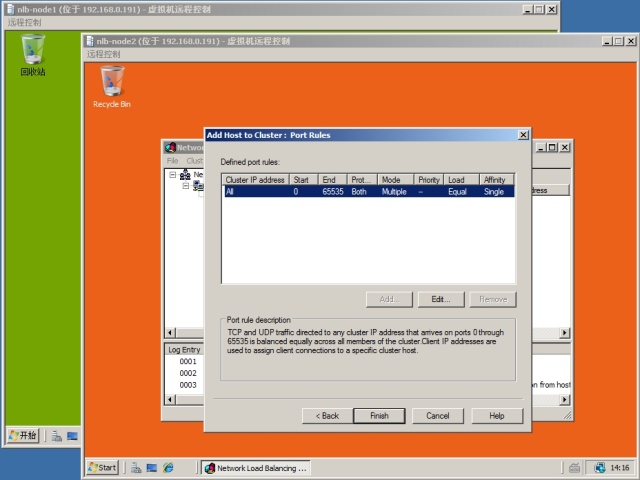The height and width of the screenshot is (480, 640).
Task: Go back with the Back button
Action: (327, 415)
